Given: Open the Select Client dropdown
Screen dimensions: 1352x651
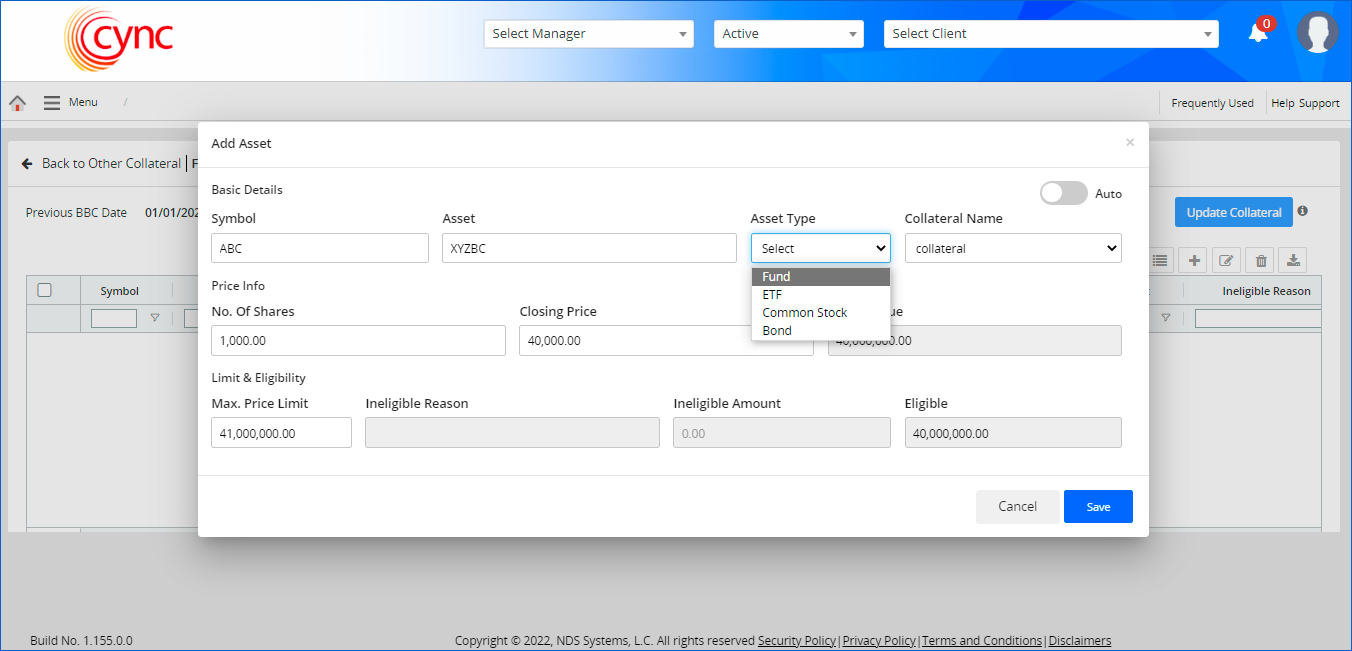Looking at the screenshot, I should [1050, 34].
